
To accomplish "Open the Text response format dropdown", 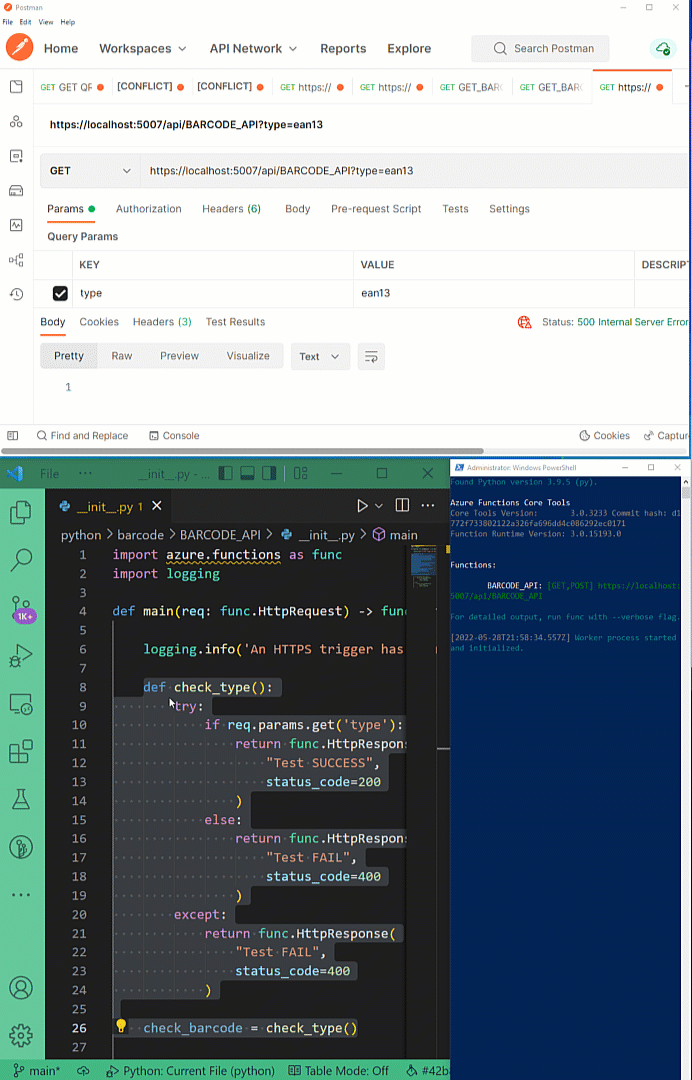I will 320,356.
